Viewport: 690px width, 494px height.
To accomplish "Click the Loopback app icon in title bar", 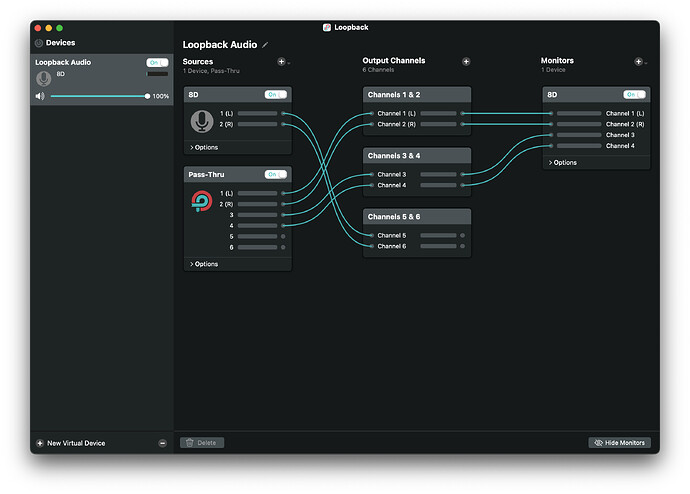I will coord(327,27).
